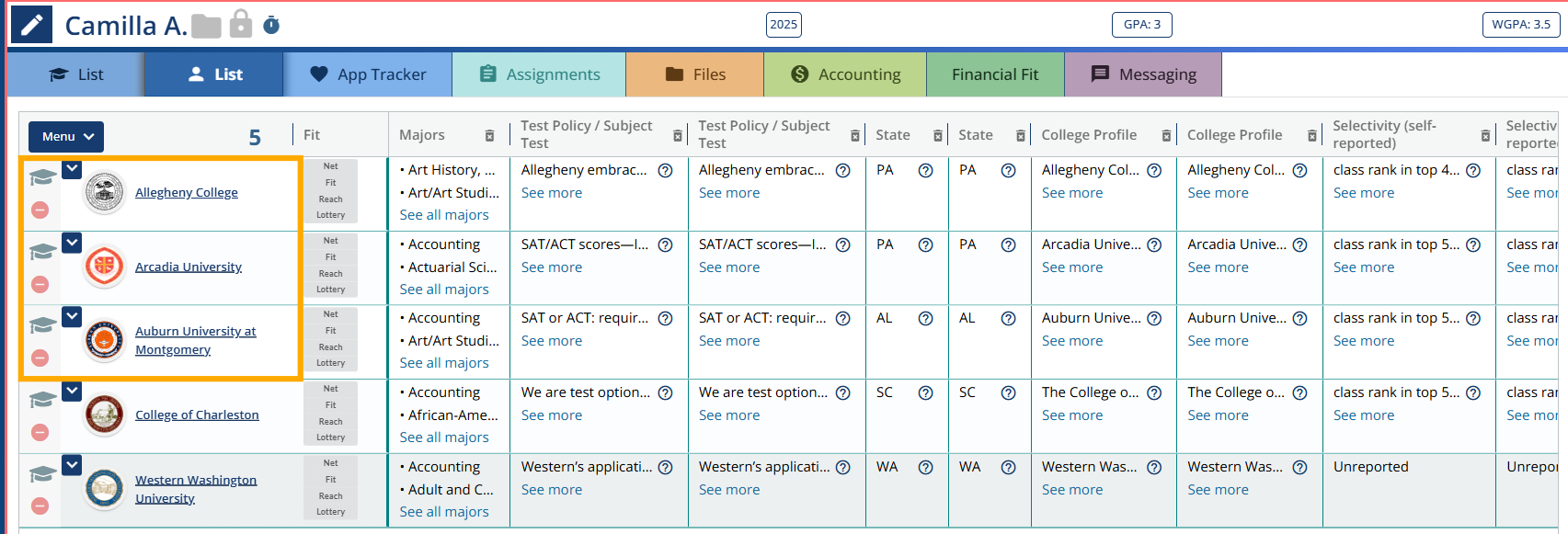Screen dimensions: 1568x534
Task: Open the Files tab
Action: coord(695,74)
